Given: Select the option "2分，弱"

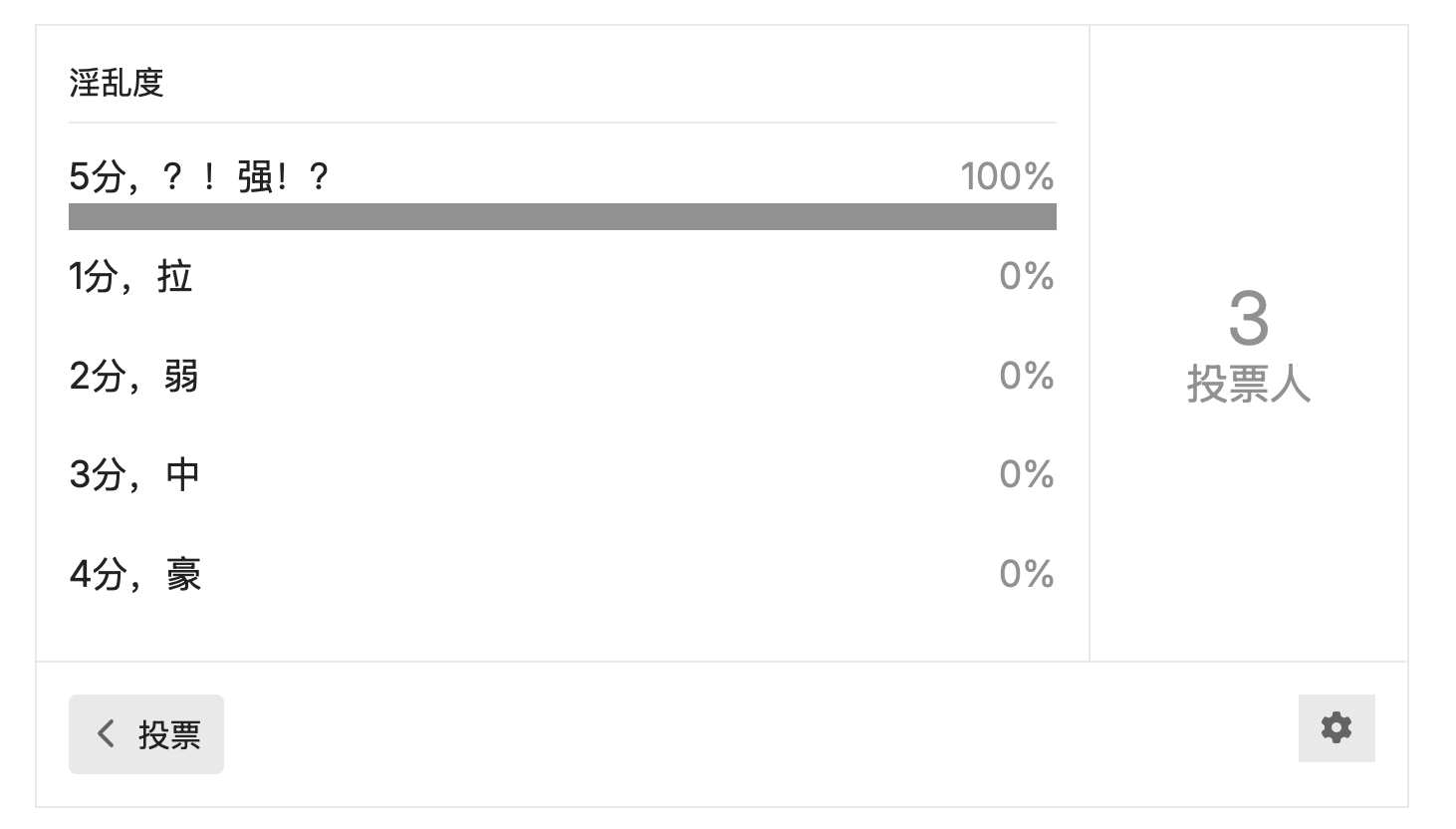Looking at the screenshot, I should pyautogui.click(x=133, y=376).
